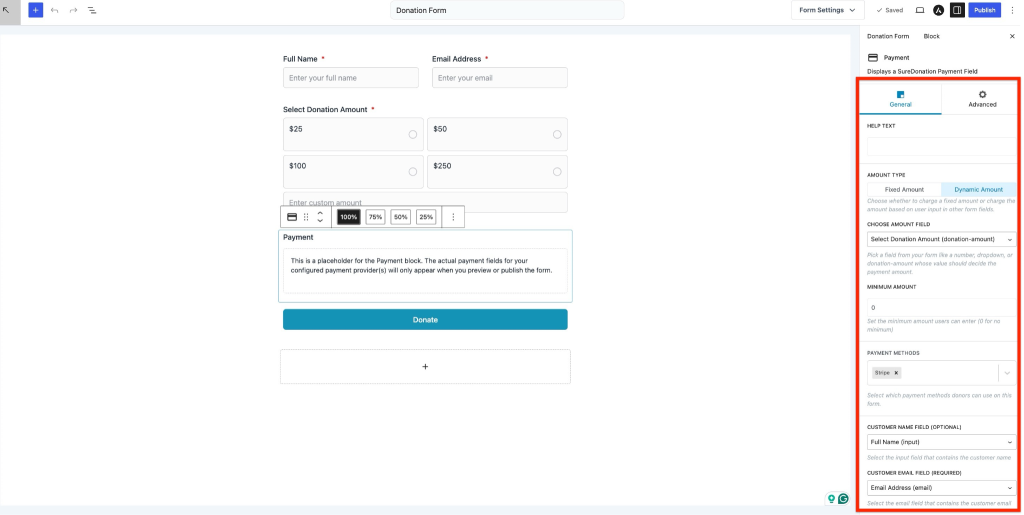Viewport: 1024px width, 515px height.
Task: Open the Choose Amount Field dropdown
Action: click(x=941, y=240)
